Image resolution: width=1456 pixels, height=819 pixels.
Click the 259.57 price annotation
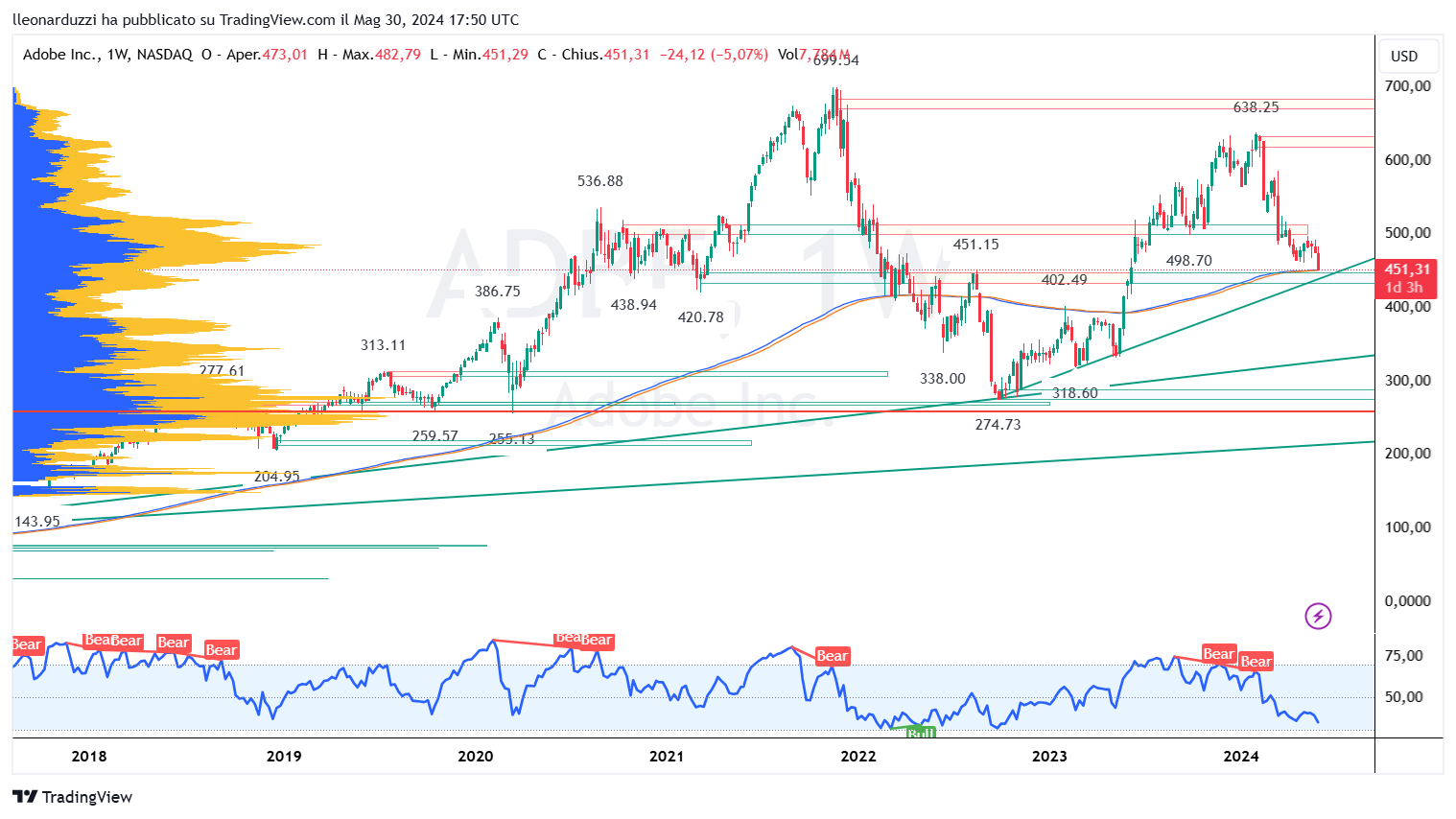434,436
